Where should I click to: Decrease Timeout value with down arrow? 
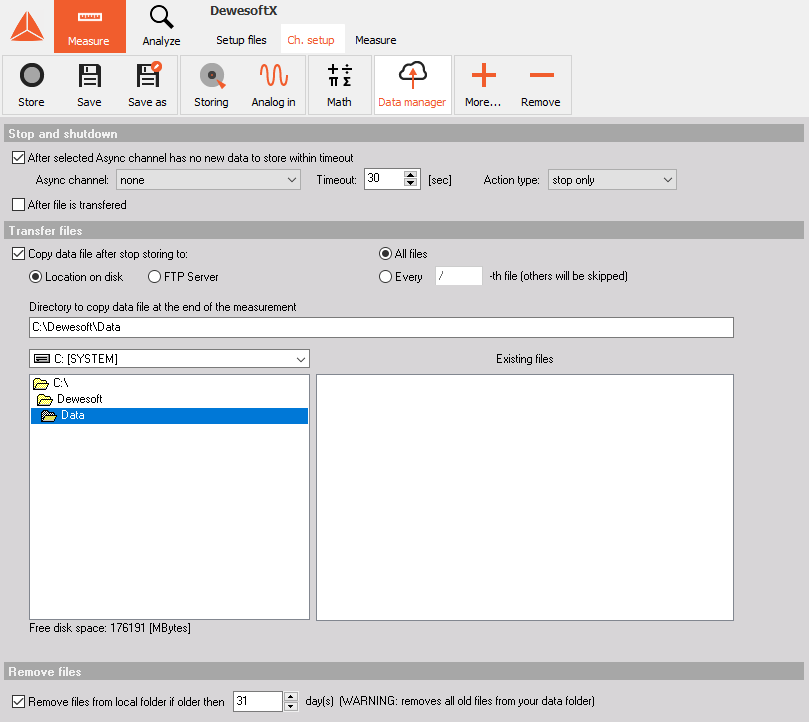coord(411,183)
